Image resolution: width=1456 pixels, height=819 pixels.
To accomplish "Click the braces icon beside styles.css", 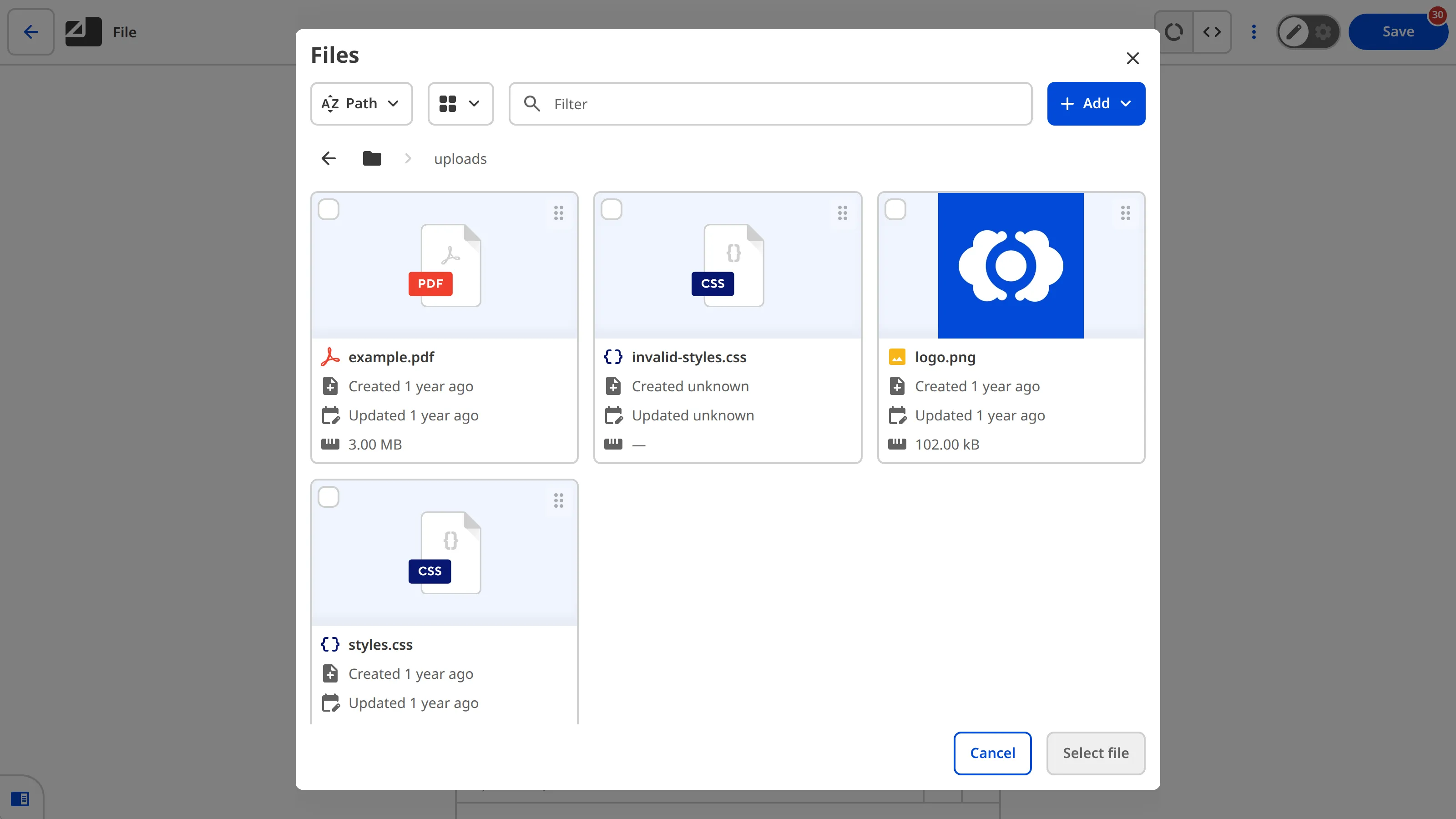I will pyautogui.click(x=330, y=645).
